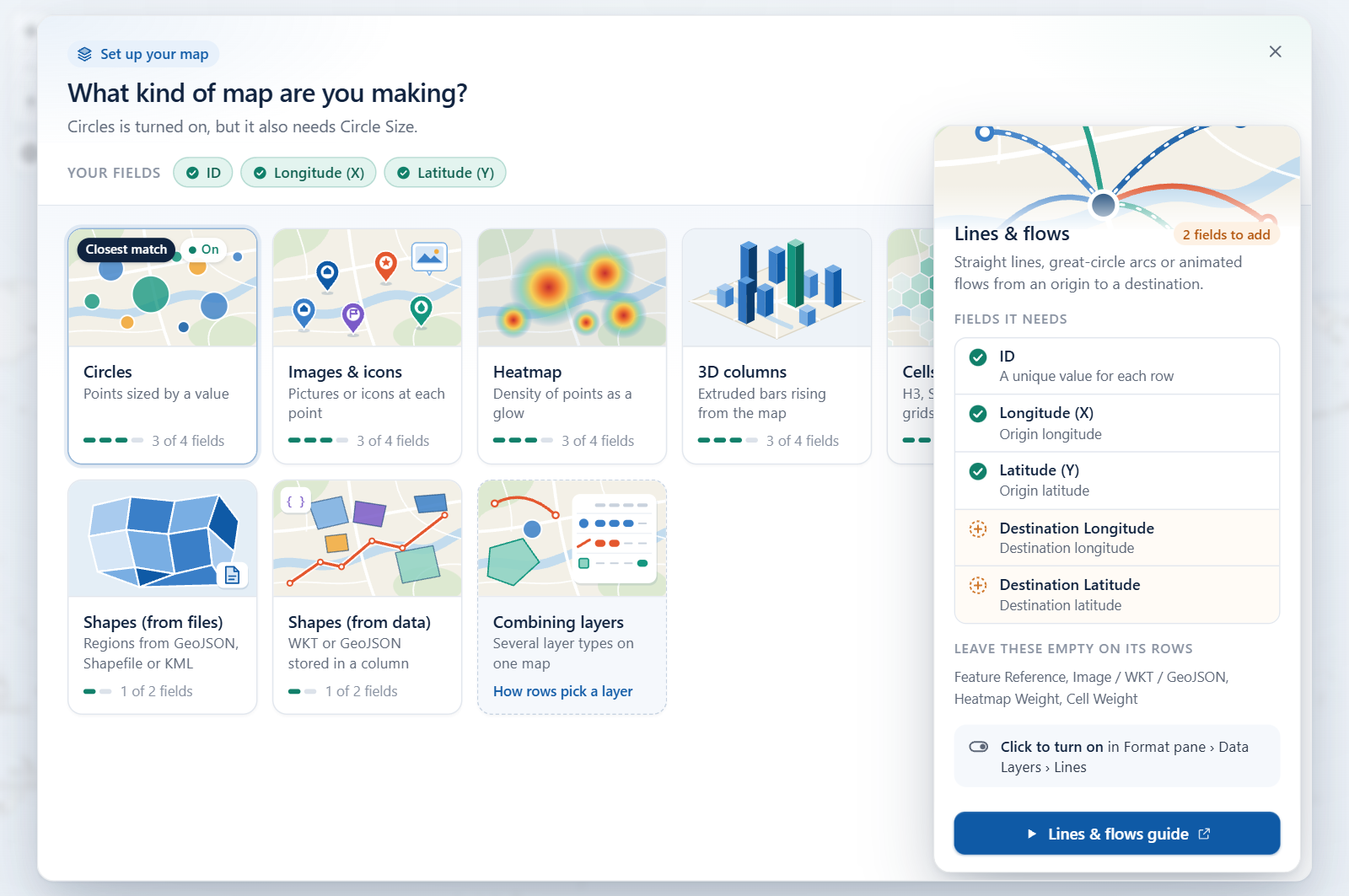This screenshot has height=896, width=1349.
Task: Click the external link icon on guide button
Action: [x=1204, y=834]
